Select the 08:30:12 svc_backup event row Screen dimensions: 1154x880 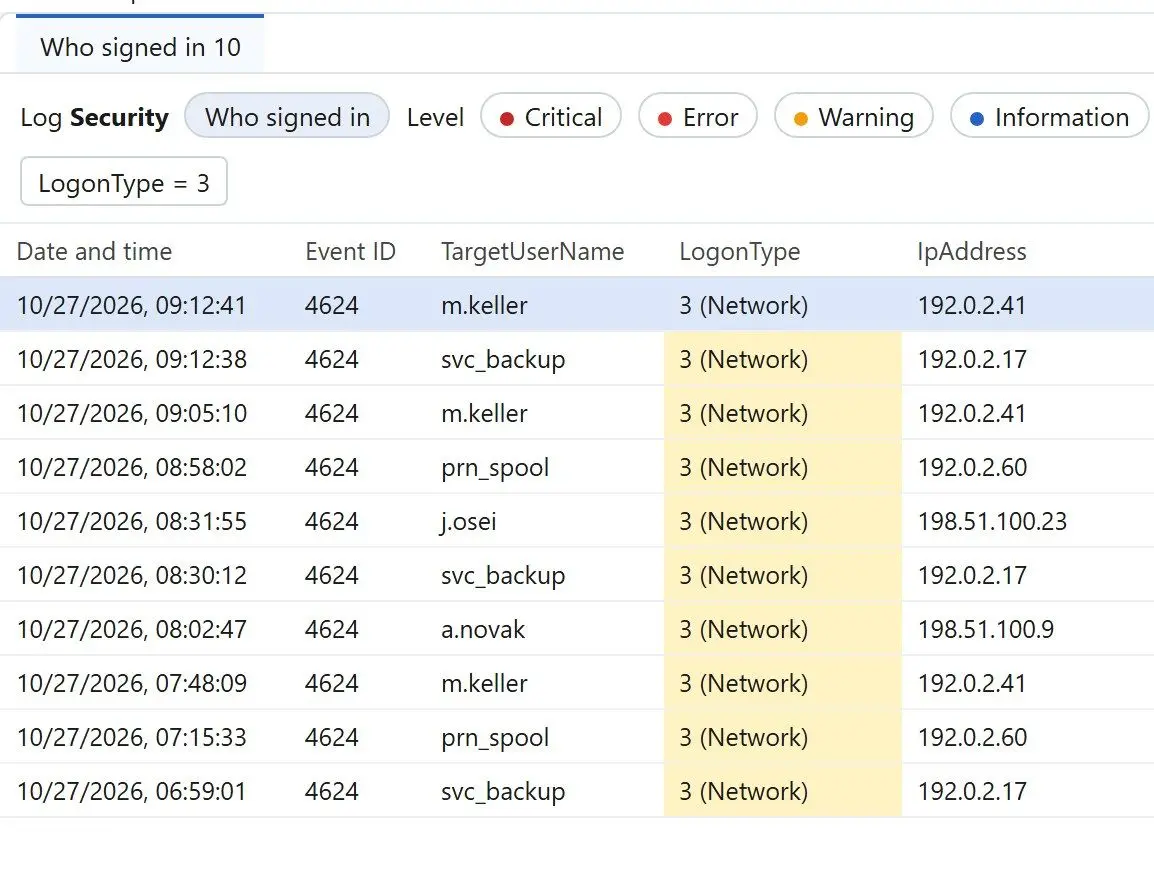point(577,575)
